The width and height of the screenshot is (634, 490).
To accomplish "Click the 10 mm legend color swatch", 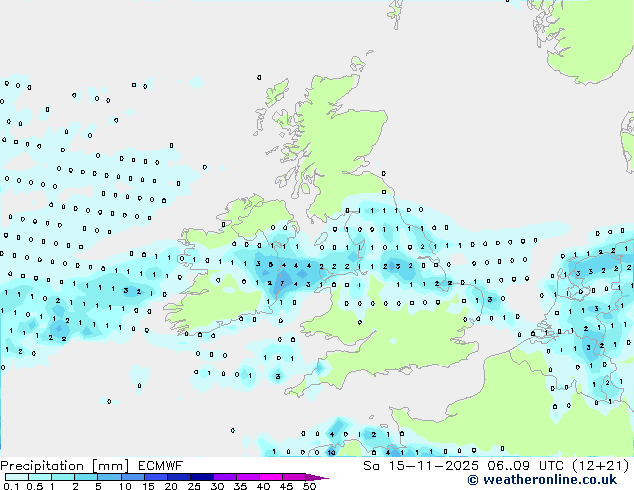I will click(x=132, y=477).
